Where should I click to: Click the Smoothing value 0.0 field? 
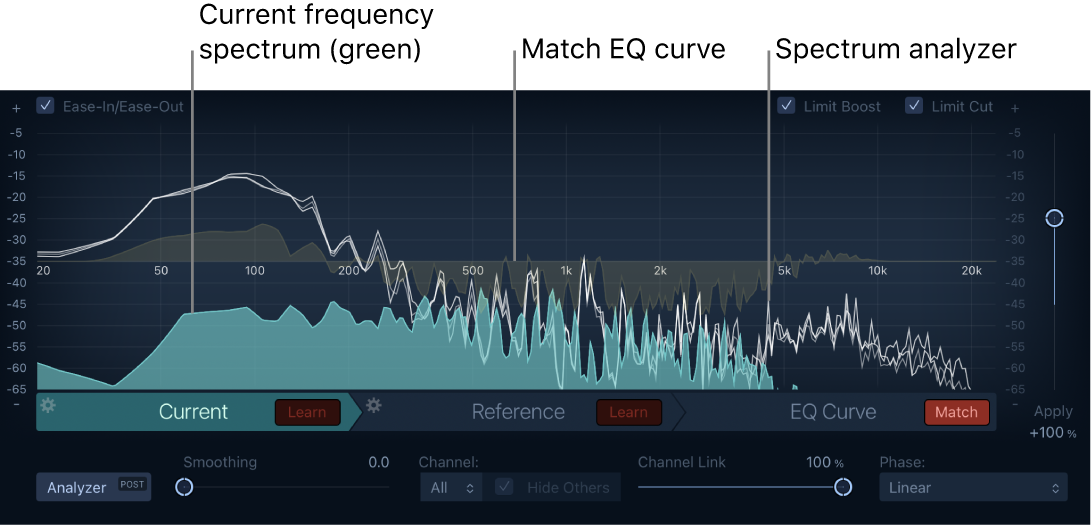pos(378,462)
